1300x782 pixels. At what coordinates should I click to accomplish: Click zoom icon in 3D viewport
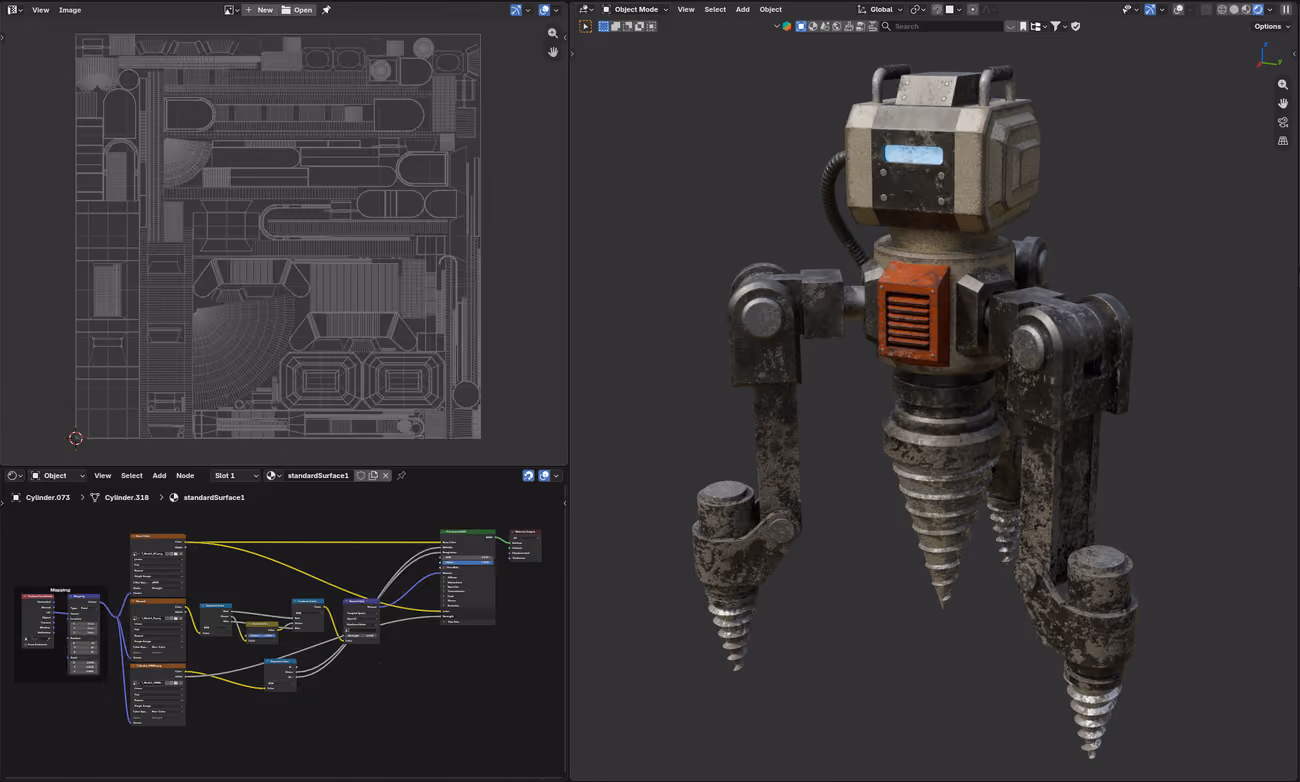coord(1283,85)
